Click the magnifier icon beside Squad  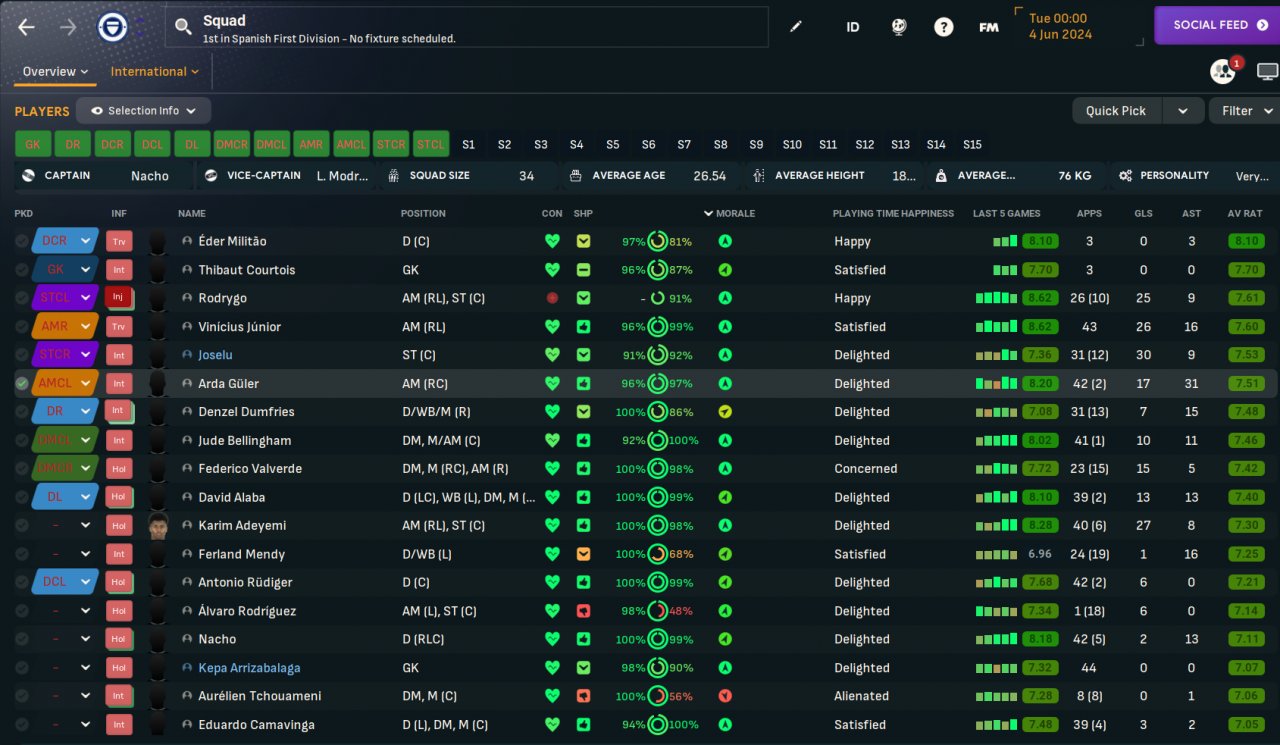pyautogui.click(x=182, y=27)
